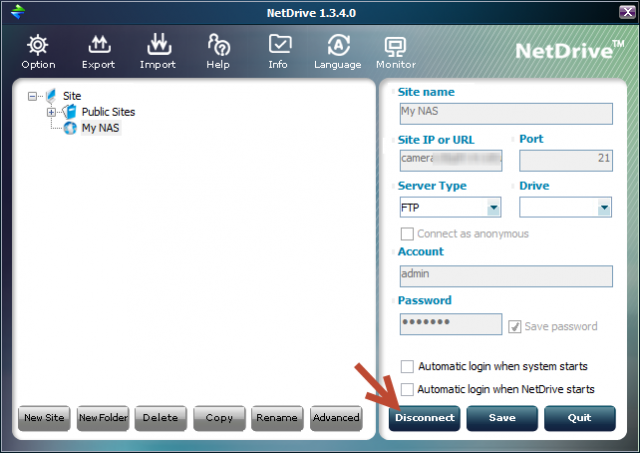Click the Port field showing 21

click(x=566, y=160)
